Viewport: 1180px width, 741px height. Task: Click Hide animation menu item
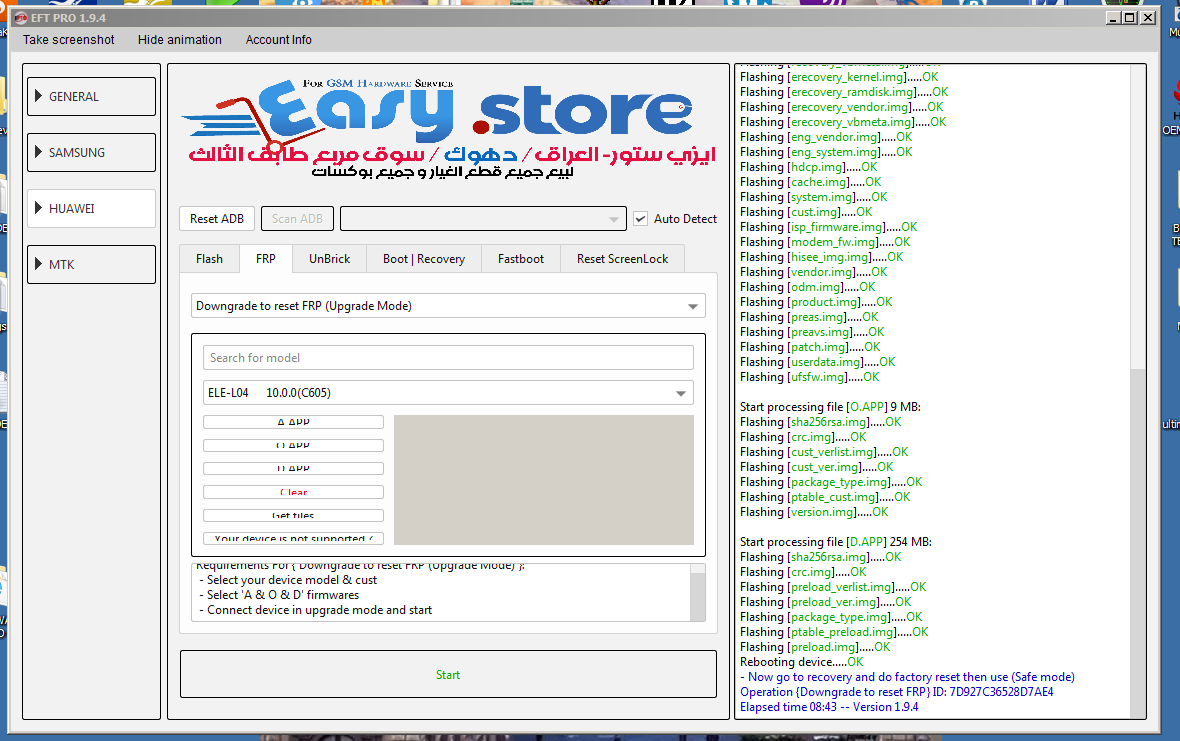180,40
